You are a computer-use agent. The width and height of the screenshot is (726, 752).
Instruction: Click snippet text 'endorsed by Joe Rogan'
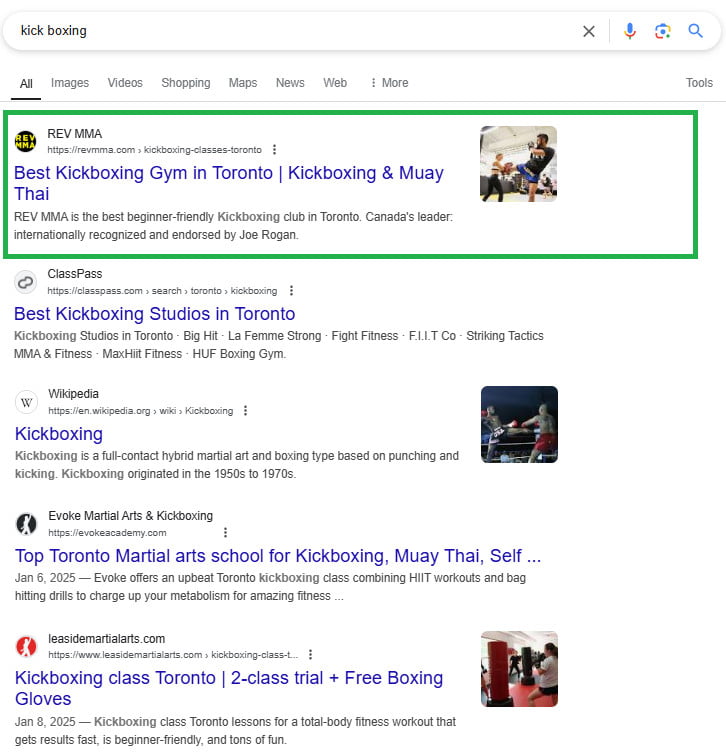click(234, 235)
